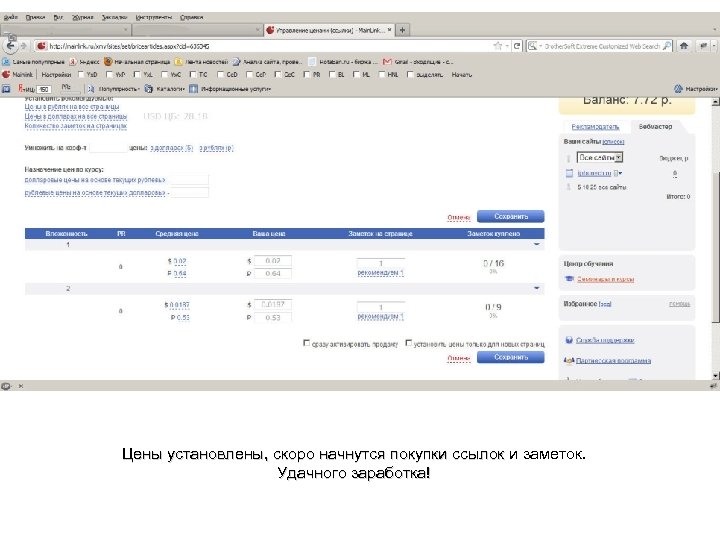Open the Инструменты menu
The image size is (720, 540).
[x=154, y=17]
